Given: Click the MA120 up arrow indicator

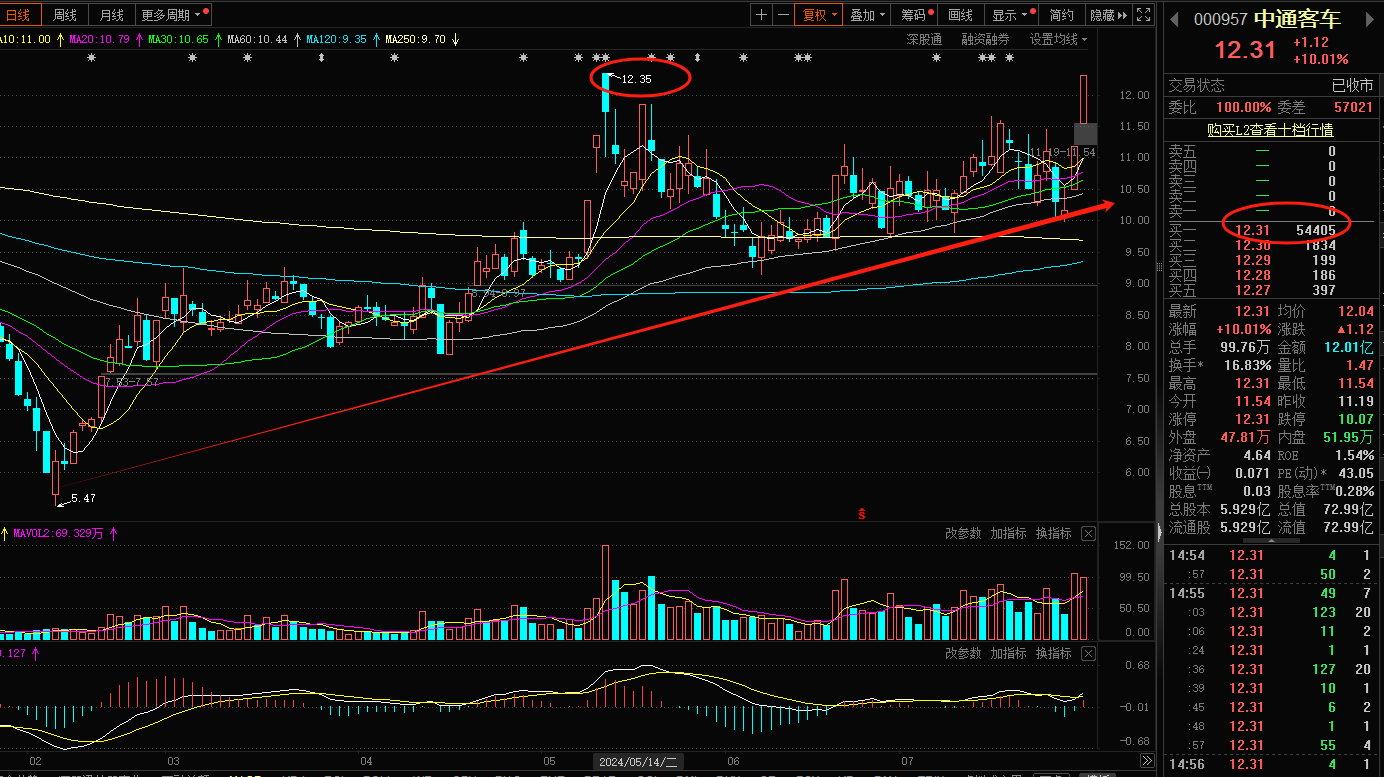Looking at the screenshot, I should (376, 40).
